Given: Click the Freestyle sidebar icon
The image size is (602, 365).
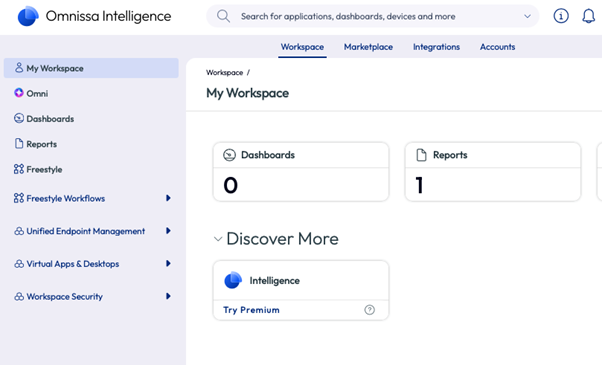Looking at the screenshot, I should point(19,169).
